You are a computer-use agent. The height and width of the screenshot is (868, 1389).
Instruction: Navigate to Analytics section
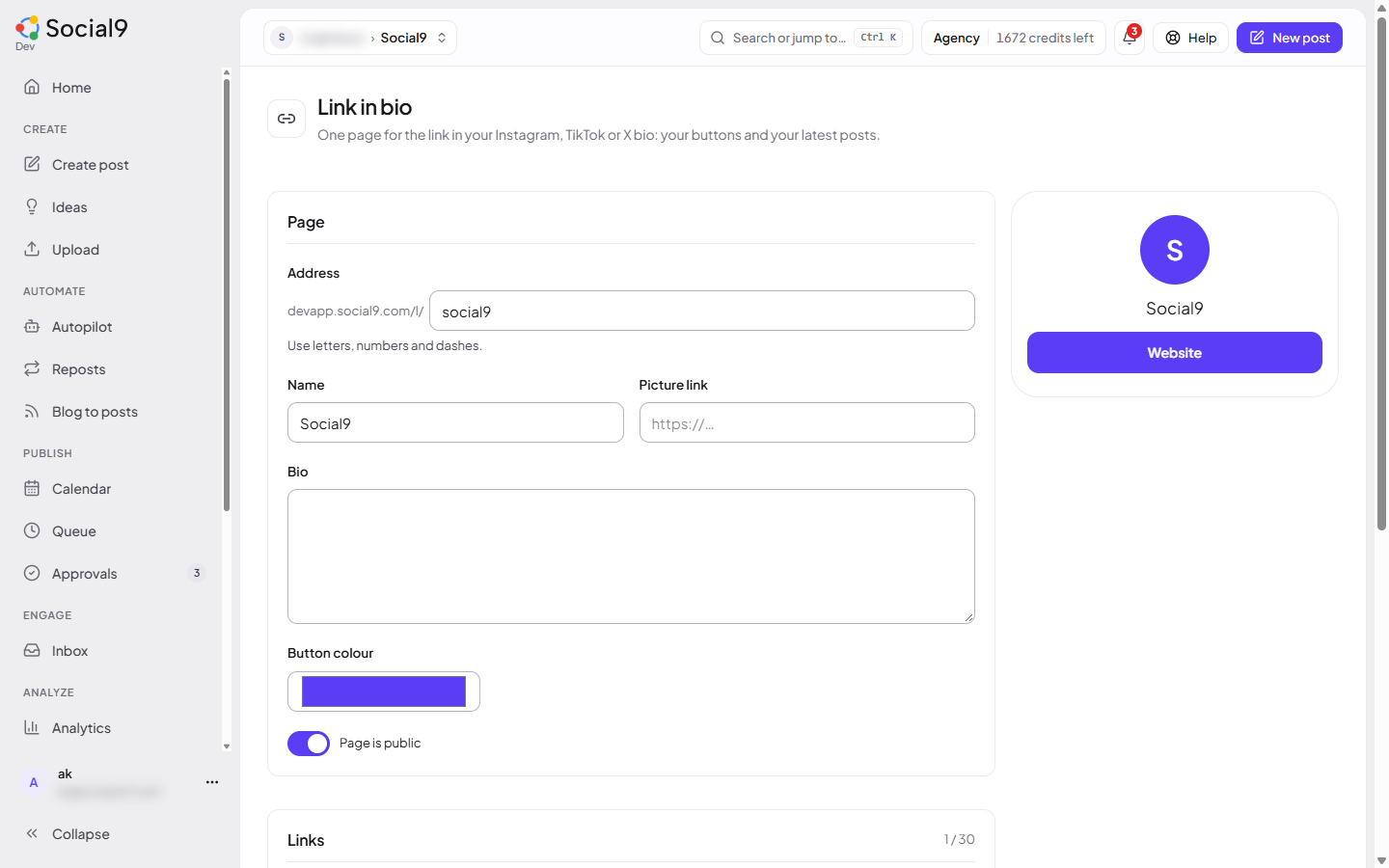coord(115,728)
